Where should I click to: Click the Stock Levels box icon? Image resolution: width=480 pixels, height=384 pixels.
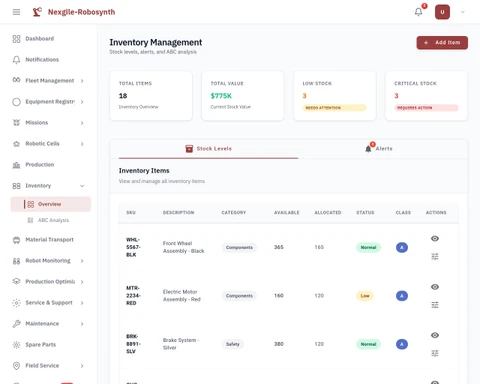tap(189, 149)
